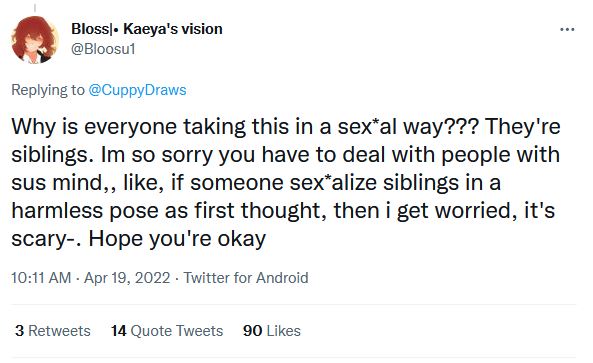The width and height of the screenshot is (593, 363).
Task: Click the number 14 beside Quote Tweets
Action: pyautogui.click(x=118, y=331)
